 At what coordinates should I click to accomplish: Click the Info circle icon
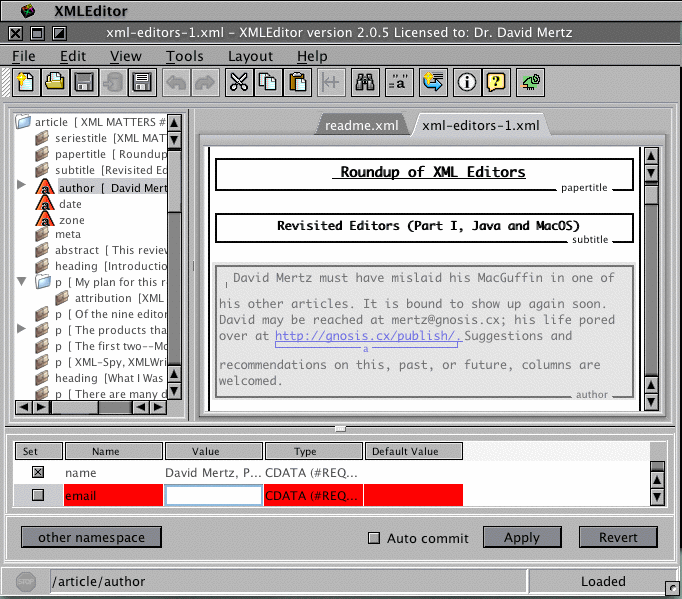pos(467,82)
